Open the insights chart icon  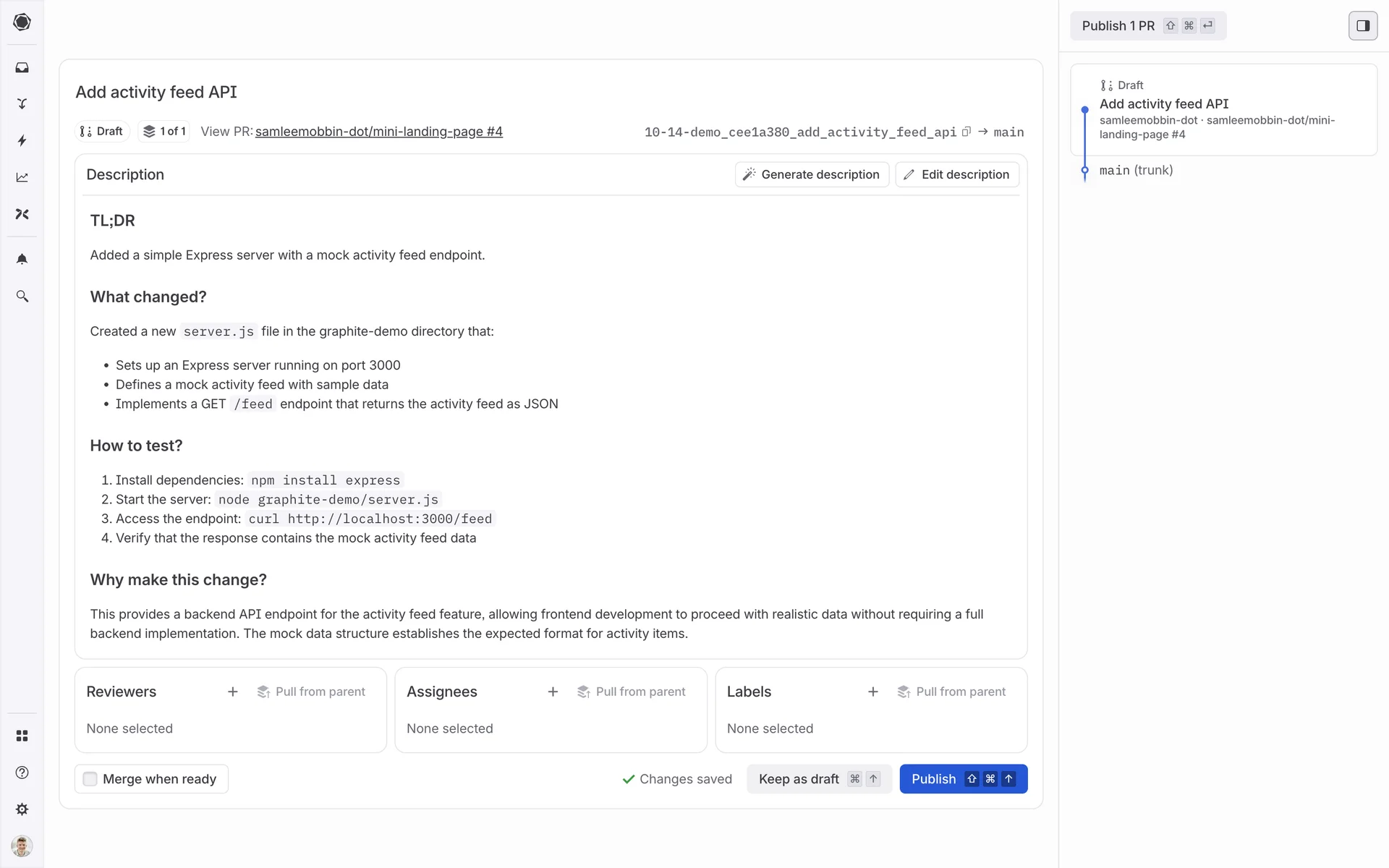[22, 177]
